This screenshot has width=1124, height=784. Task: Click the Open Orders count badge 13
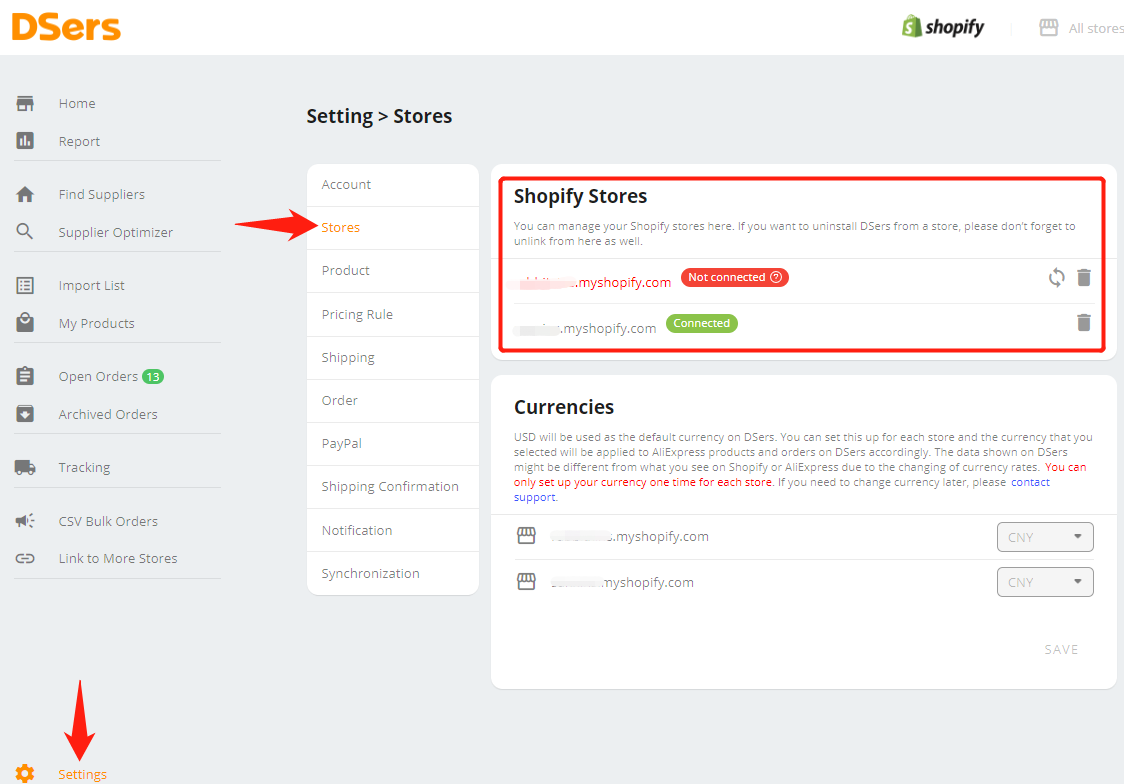[x=153, y=376]
